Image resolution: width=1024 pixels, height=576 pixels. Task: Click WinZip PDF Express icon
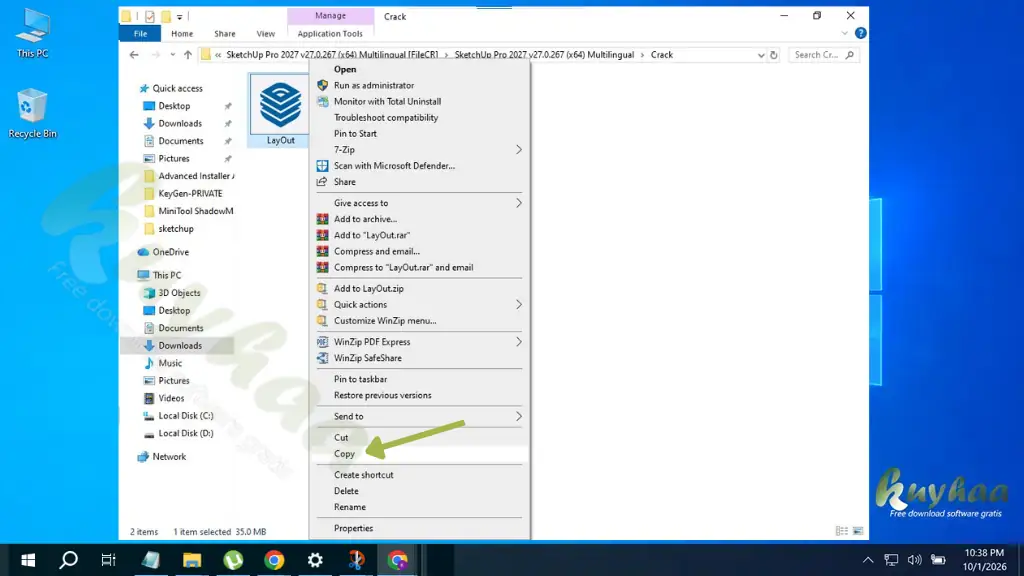[x=323, y=342]
